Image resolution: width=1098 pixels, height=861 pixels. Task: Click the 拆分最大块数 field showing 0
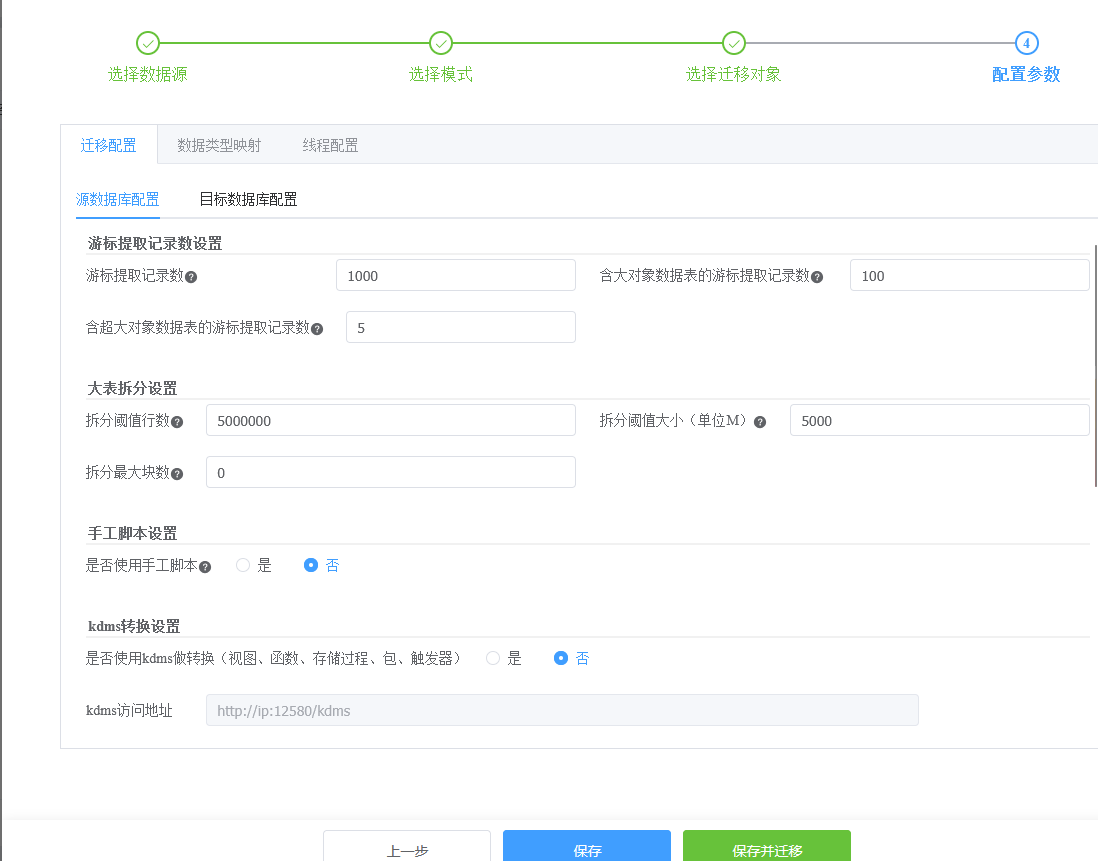391,472
